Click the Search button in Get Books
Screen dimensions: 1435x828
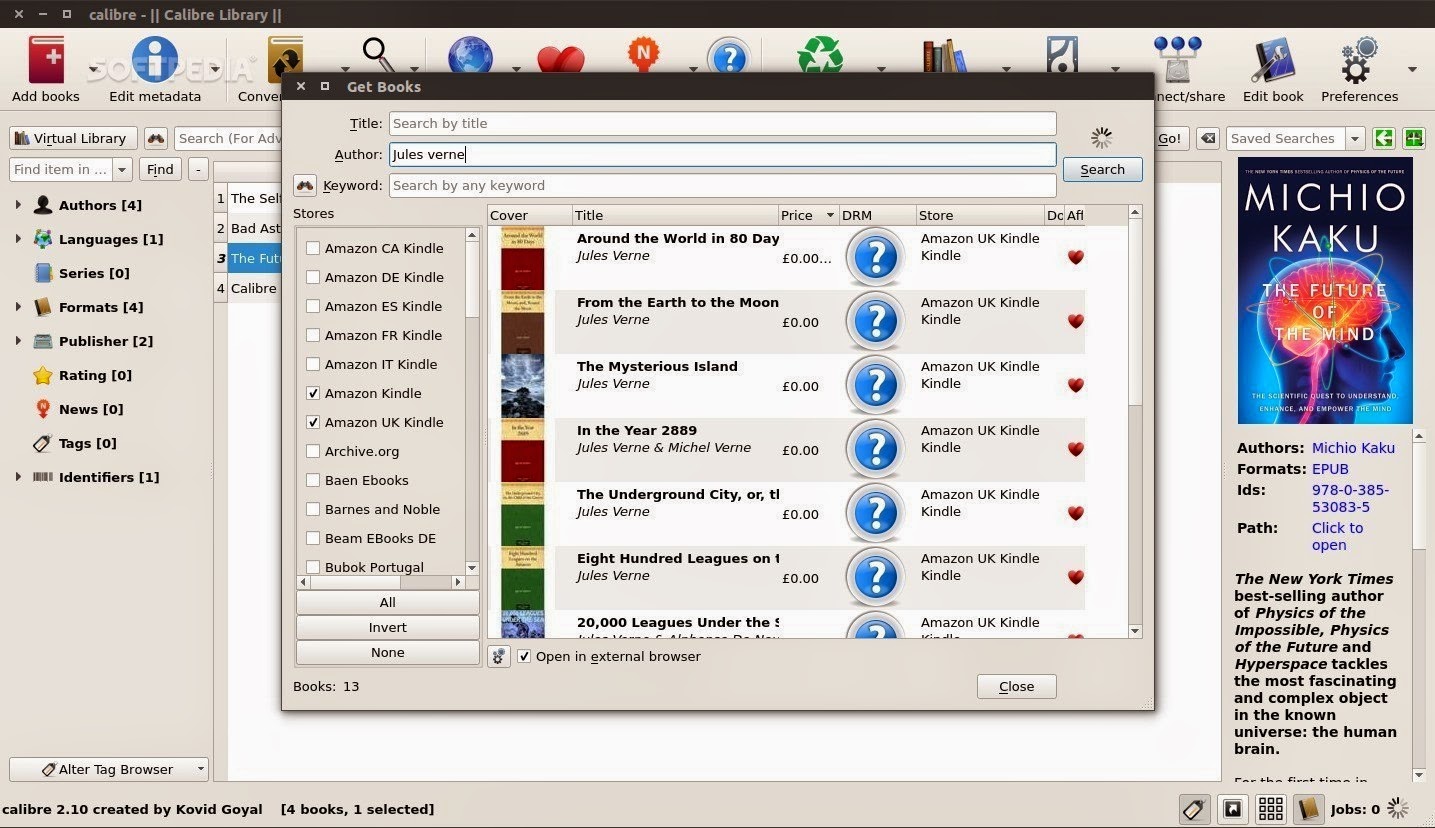point(1102,169)
